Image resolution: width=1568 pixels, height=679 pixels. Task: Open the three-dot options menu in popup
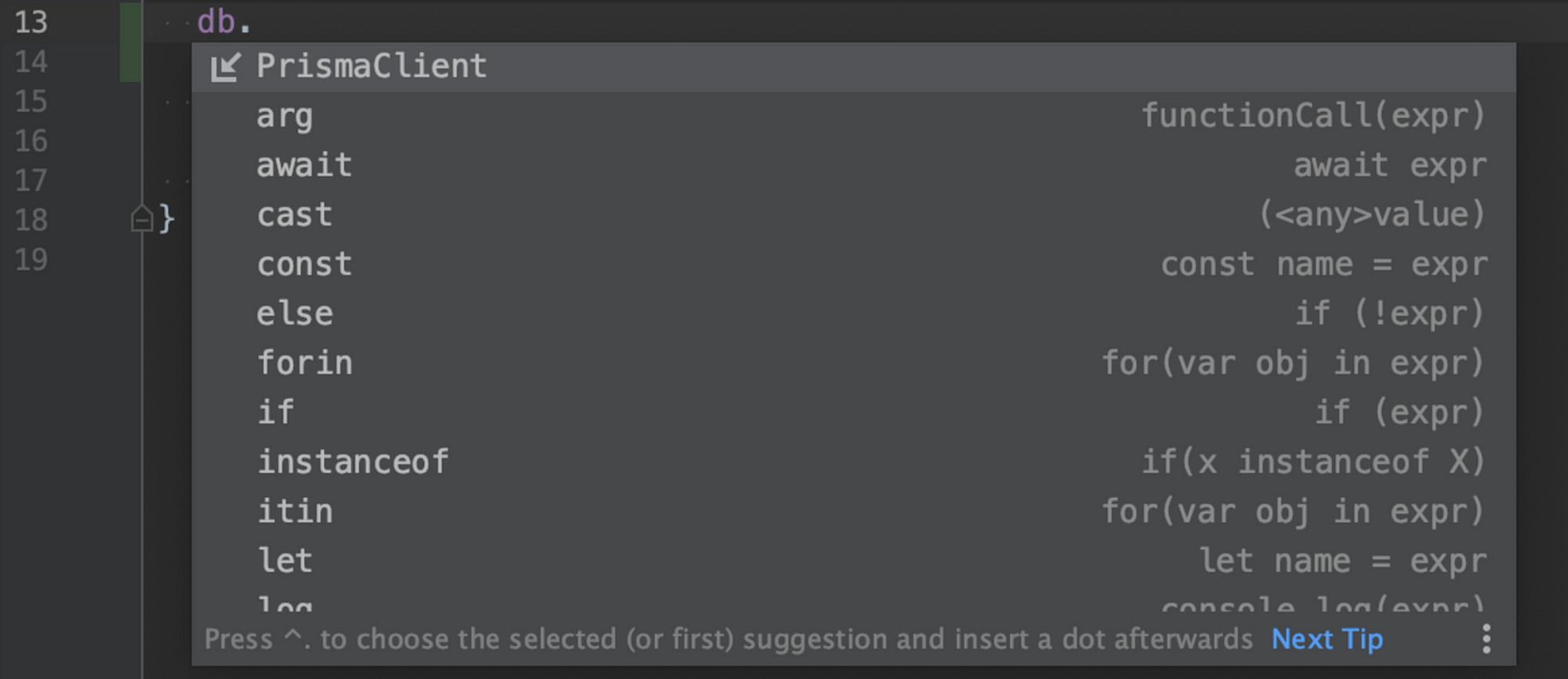click(x=1486, y=639)
